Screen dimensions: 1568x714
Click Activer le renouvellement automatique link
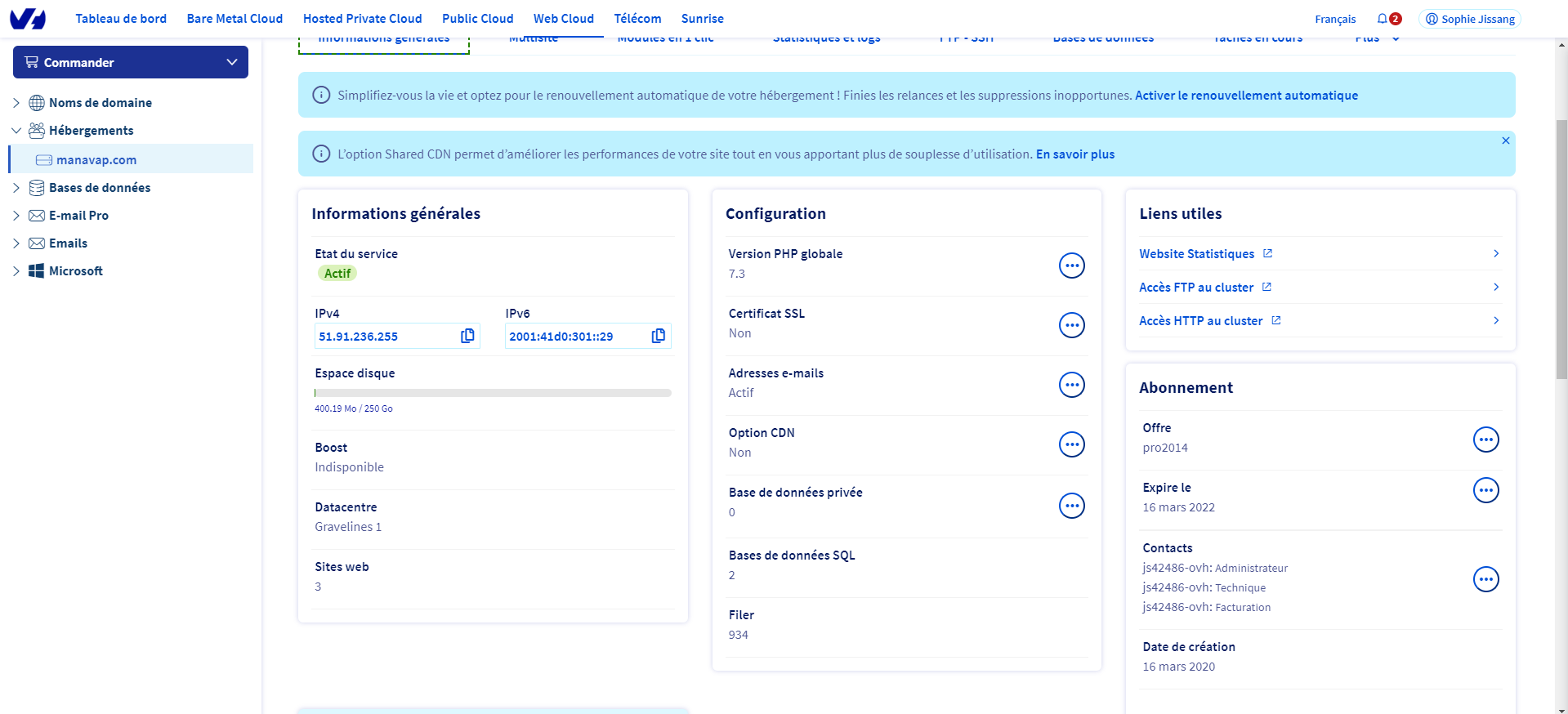point(1246,96)
